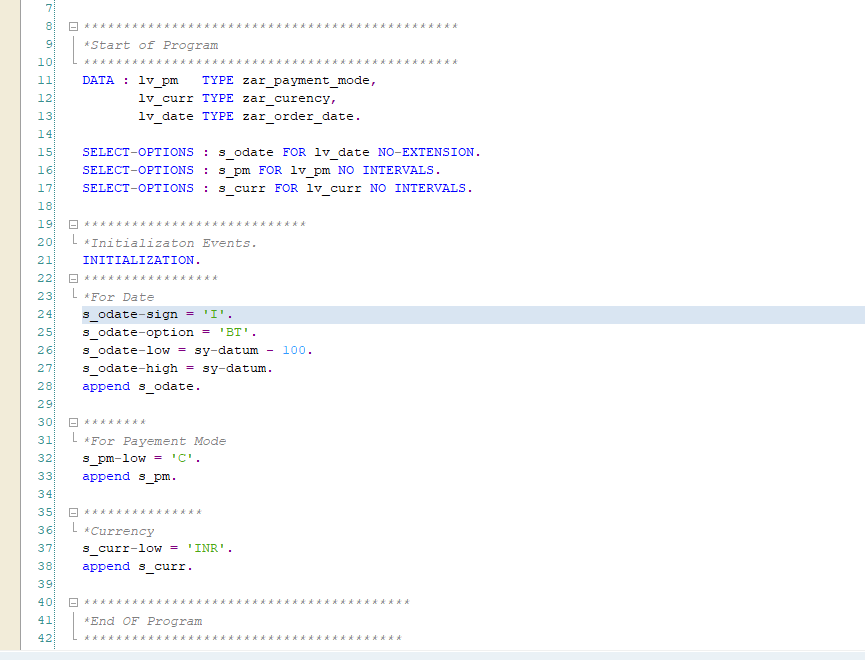865x660 pixels.
Task: Click line number 39 in gutter
Action: click(x=45, y=584)
